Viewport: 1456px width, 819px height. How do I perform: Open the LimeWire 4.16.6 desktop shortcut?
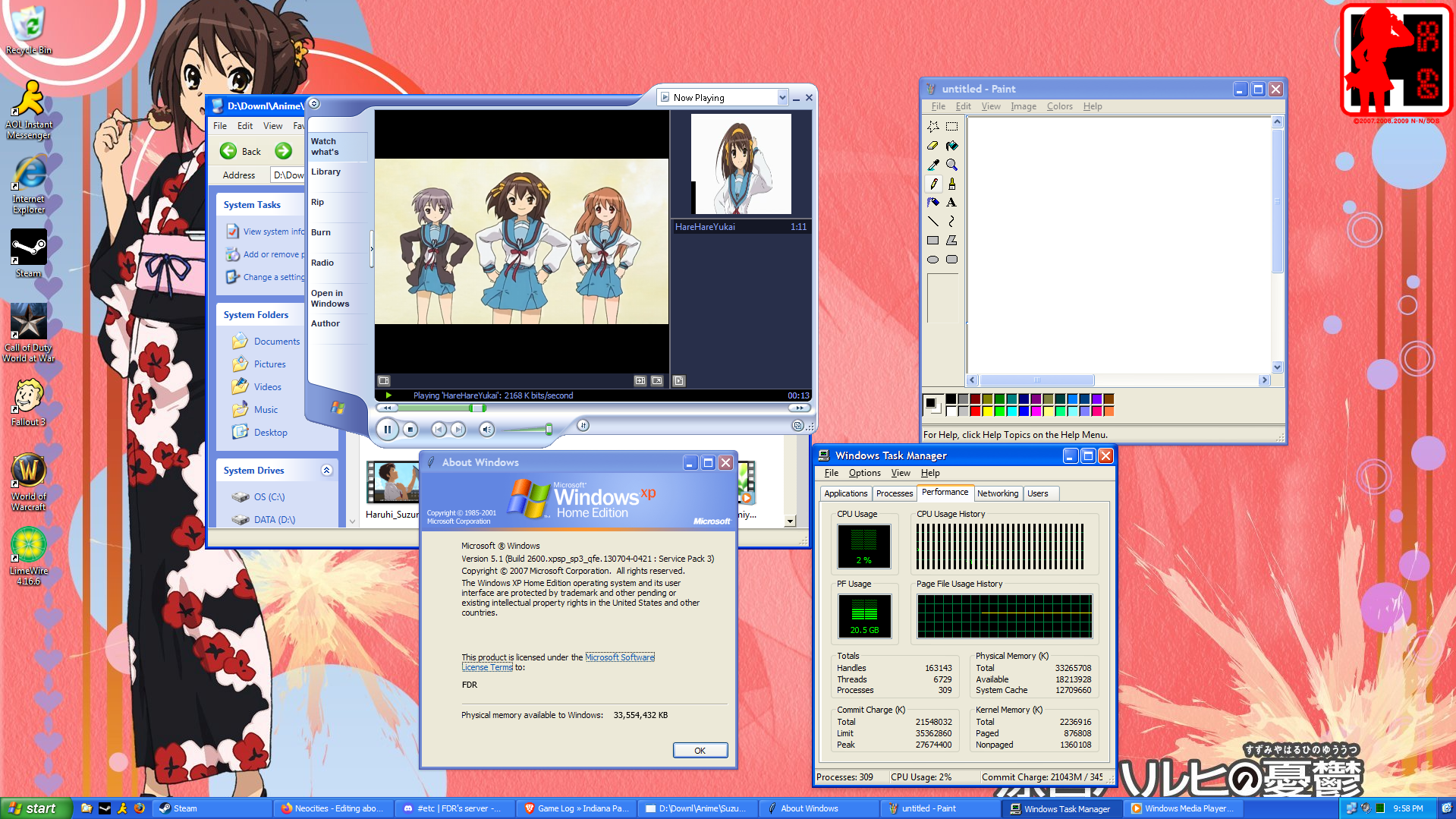29,557
